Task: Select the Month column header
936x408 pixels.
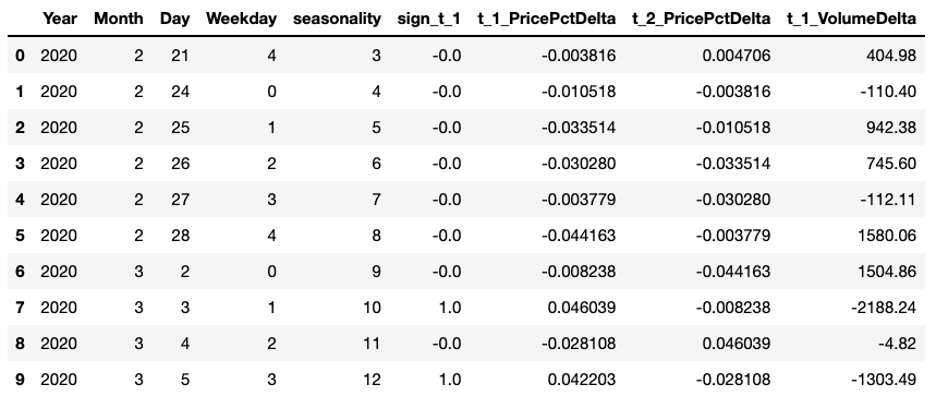Action: pos(118,19)
